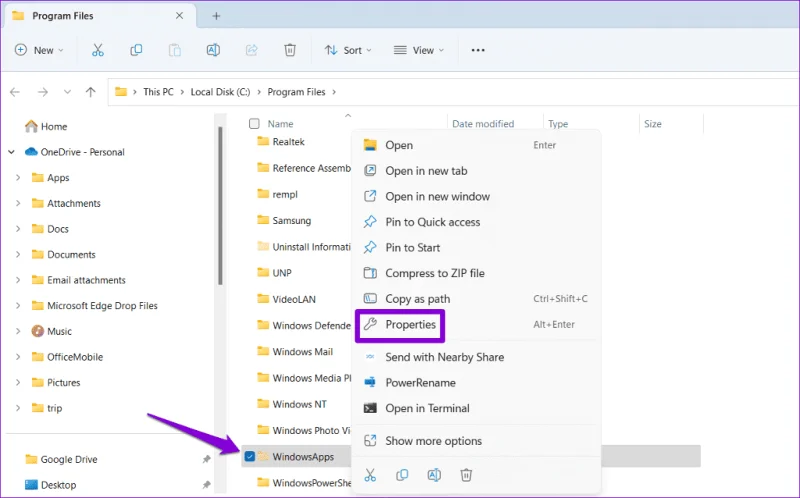Click Local Disk (C:) in breadcrumb
800x498 pixels.
[x=220, y=92]
